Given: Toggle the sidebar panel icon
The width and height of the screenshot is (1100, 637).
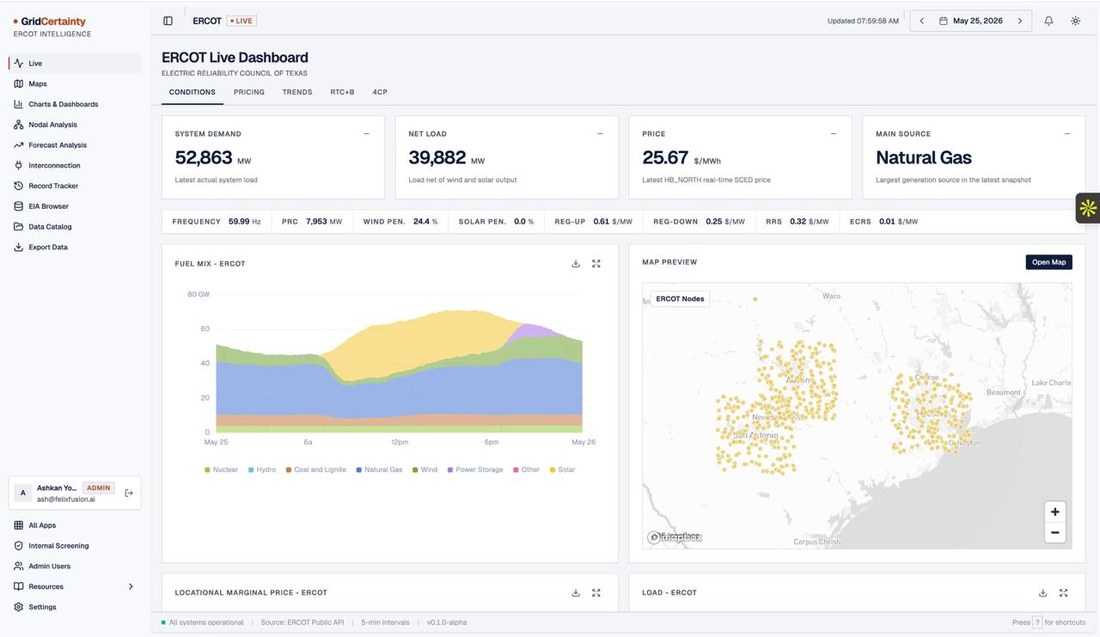Looking at the screenshot, I should (168, 21).
